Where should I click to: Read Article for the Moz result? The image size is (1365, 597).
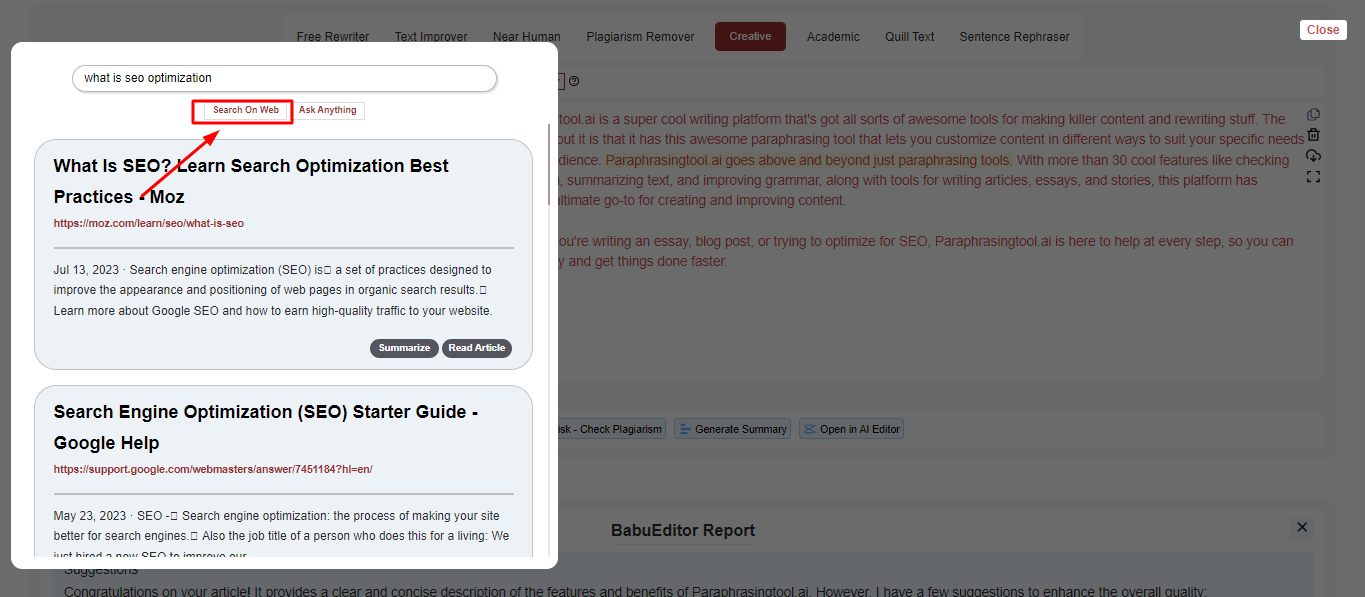(x=477, y=348)
